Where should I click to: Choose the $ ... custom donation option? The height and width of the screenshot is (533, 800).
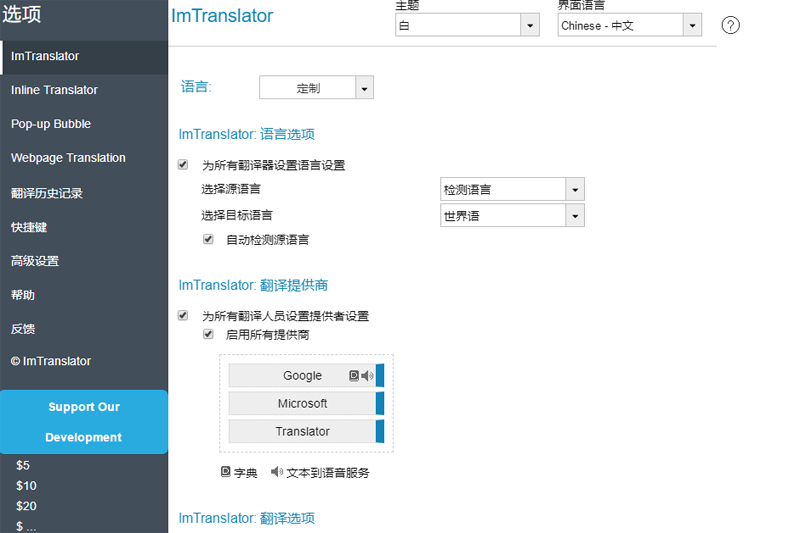coord(26,526)
